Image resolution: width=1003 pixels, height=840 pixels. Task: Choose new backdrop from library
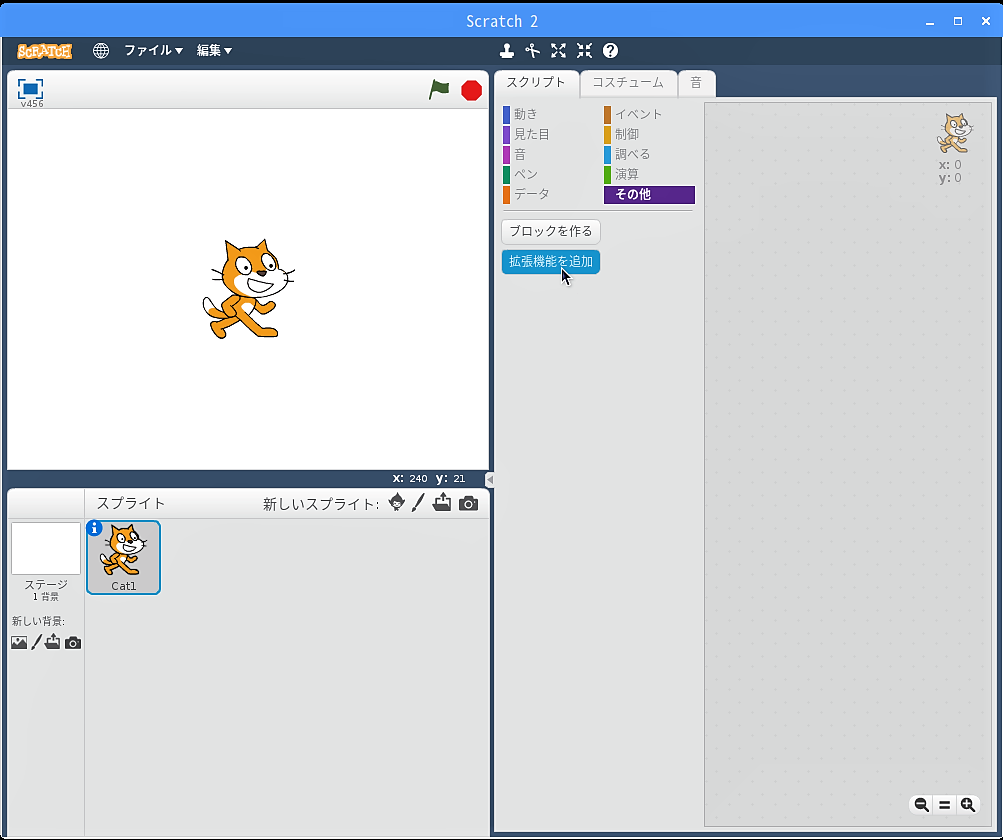pyautogui.click(x=19, y=642)
